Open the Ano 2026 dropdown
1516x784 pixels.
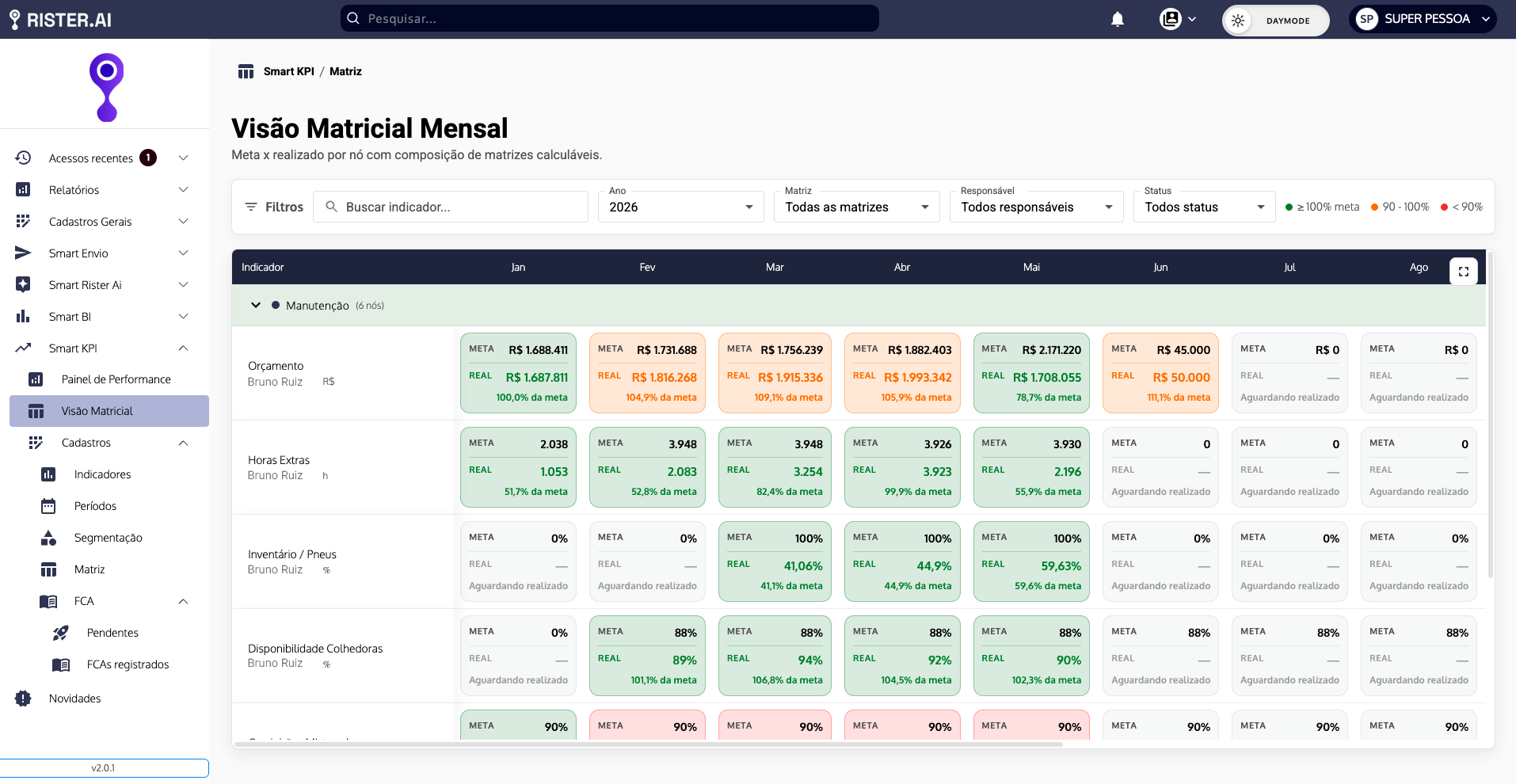coord(680,207)
